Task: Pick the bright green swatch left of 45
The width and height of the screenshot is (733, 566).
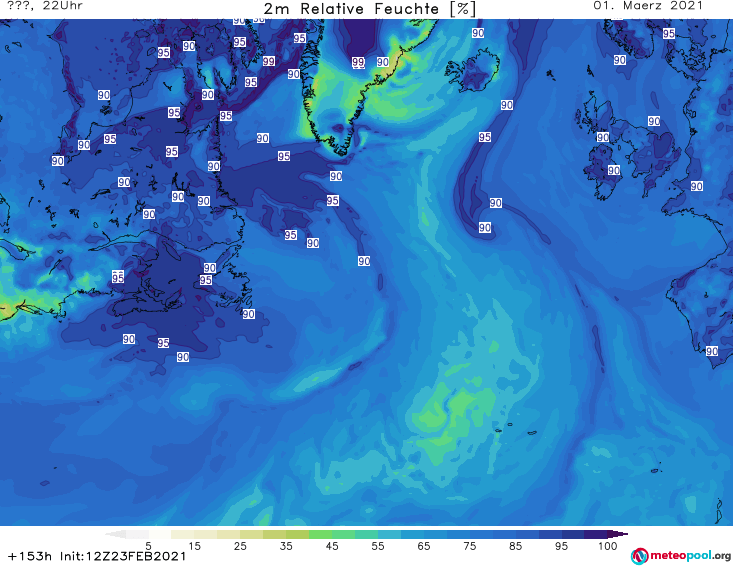Action: point(320,534)
